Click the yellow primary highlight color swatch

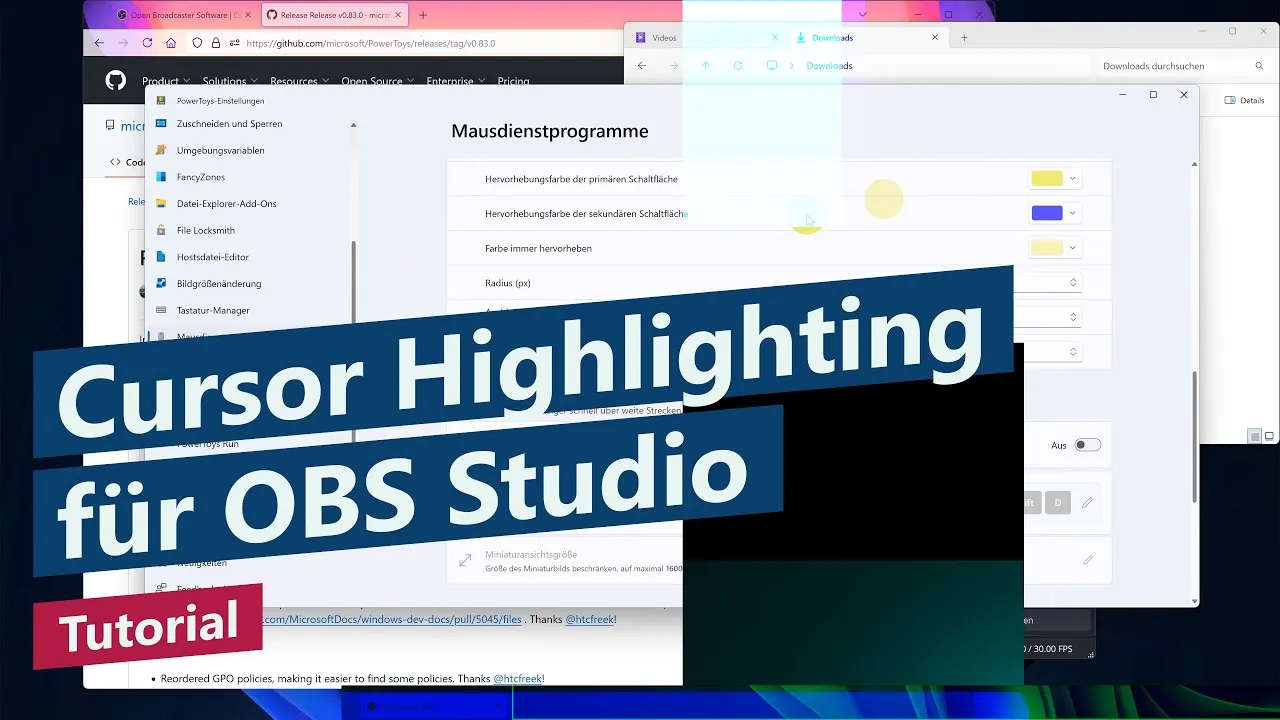point(1047,179)
